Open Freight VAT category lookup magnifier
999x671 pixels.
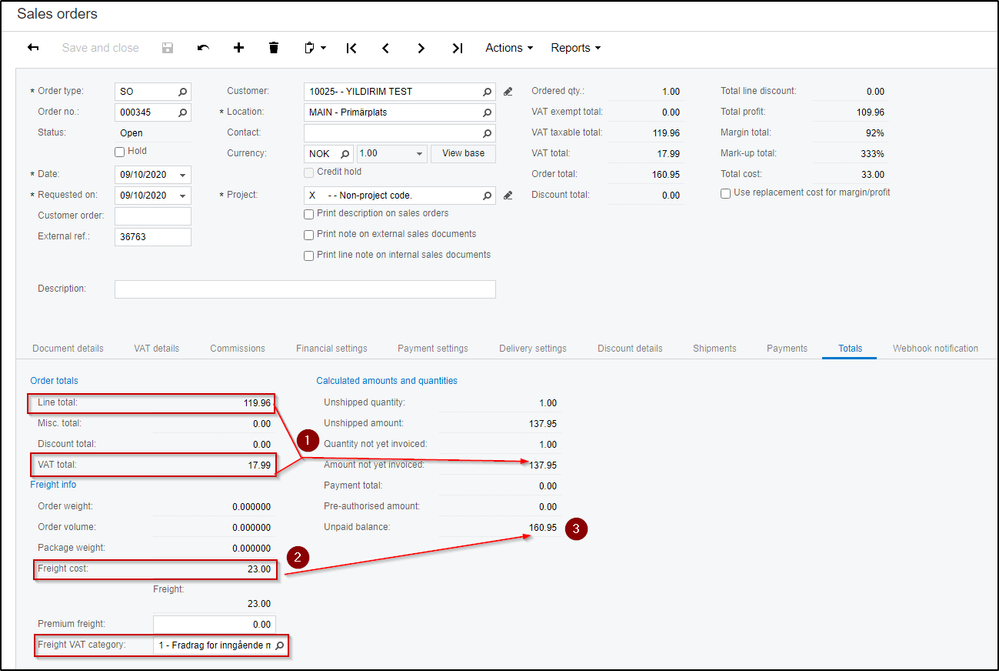point(280,646)
